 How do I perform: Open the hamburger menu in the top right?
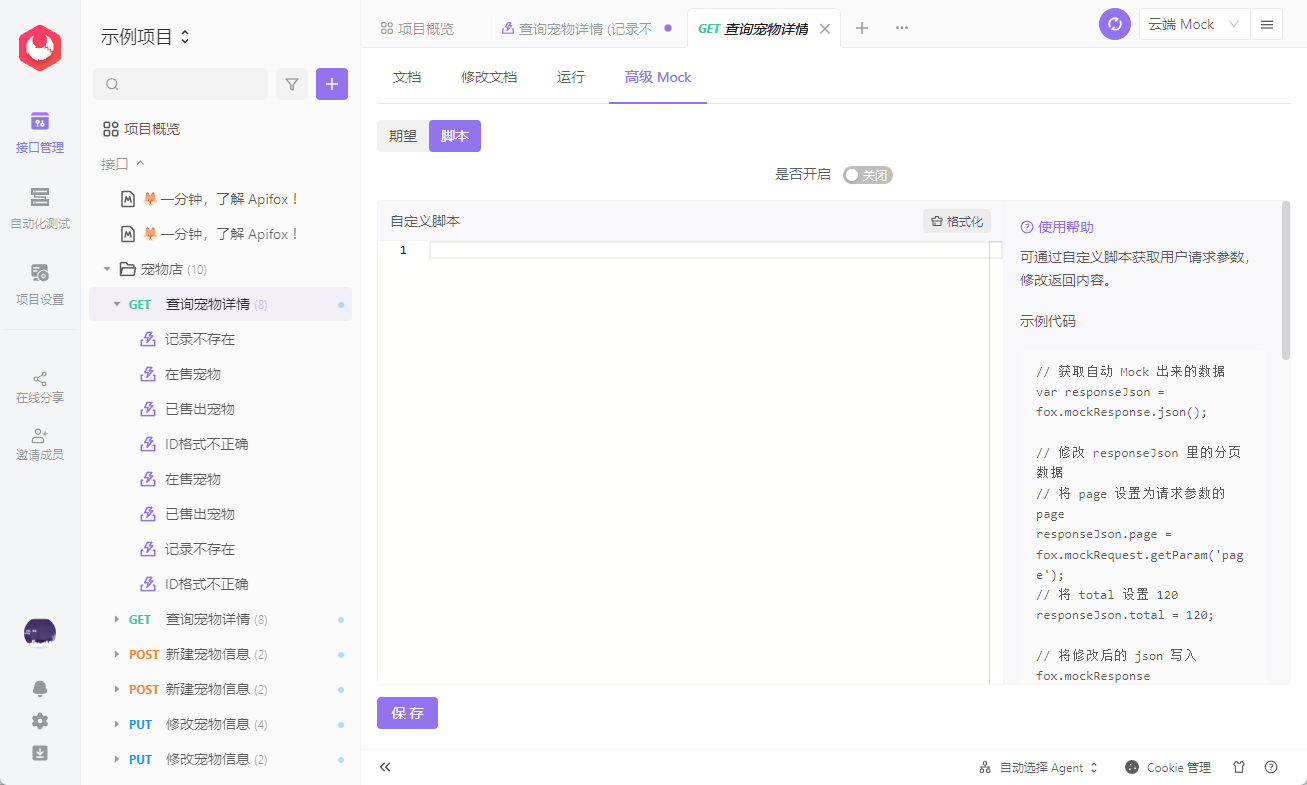[x=1266, y=23]
